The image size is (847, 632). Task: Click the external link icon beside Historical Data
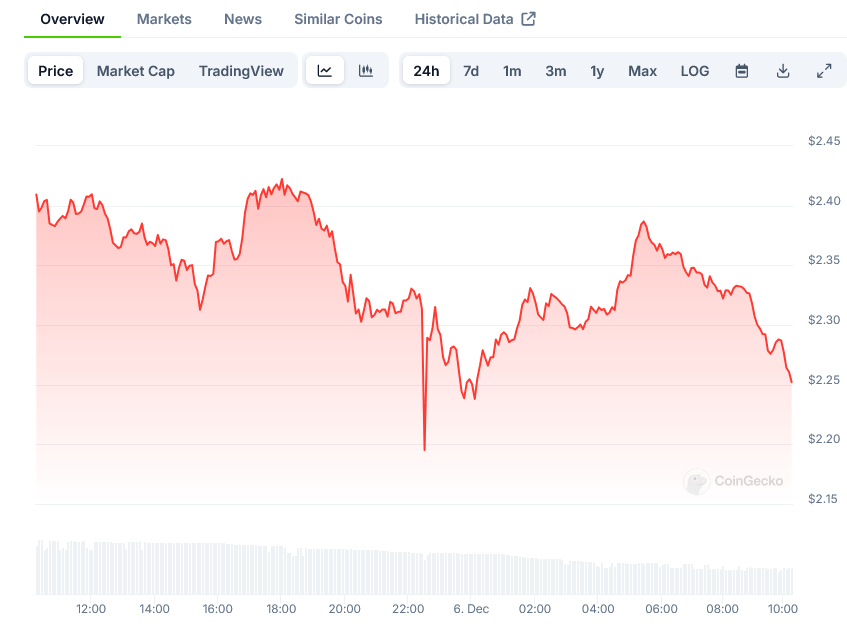529,19
